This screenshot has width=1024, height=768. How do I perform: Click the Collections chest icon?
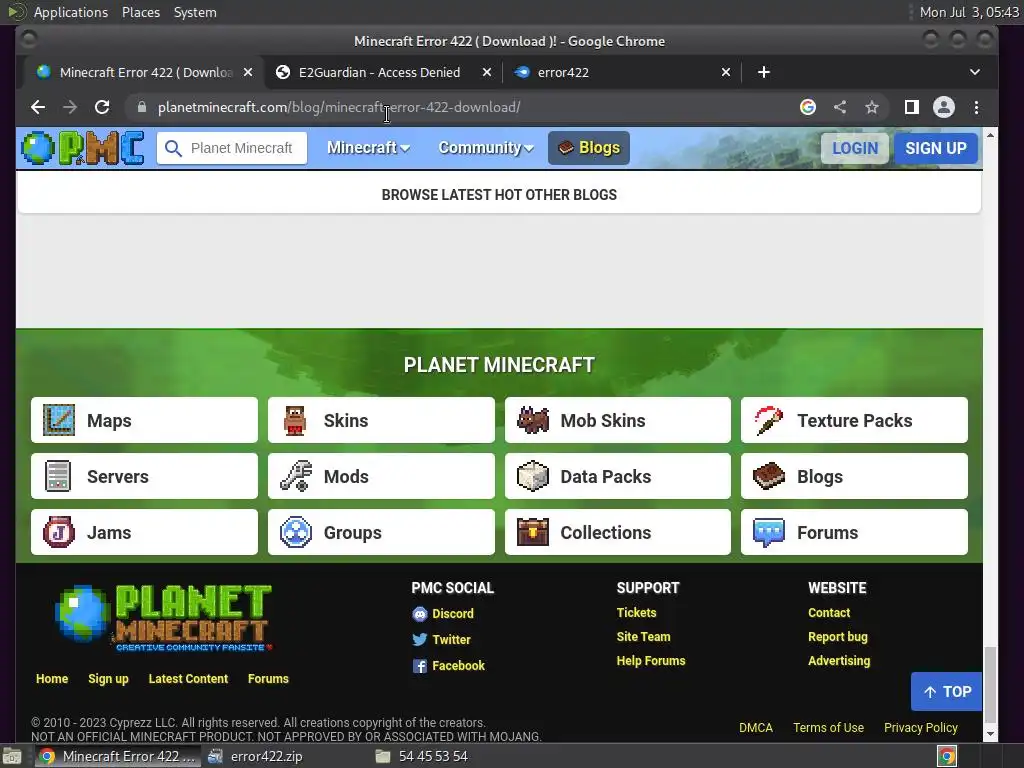click(533, 532)
